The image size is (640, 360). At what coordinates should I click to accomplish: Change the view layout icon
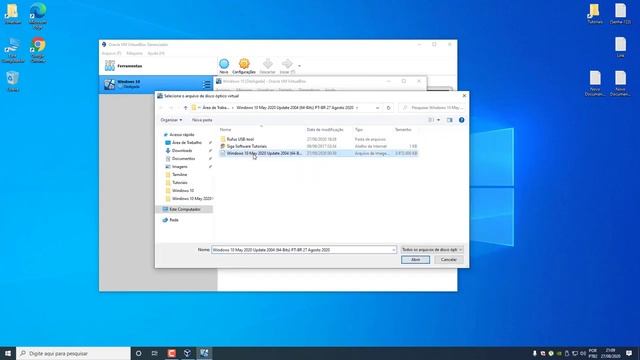point(431,120)
